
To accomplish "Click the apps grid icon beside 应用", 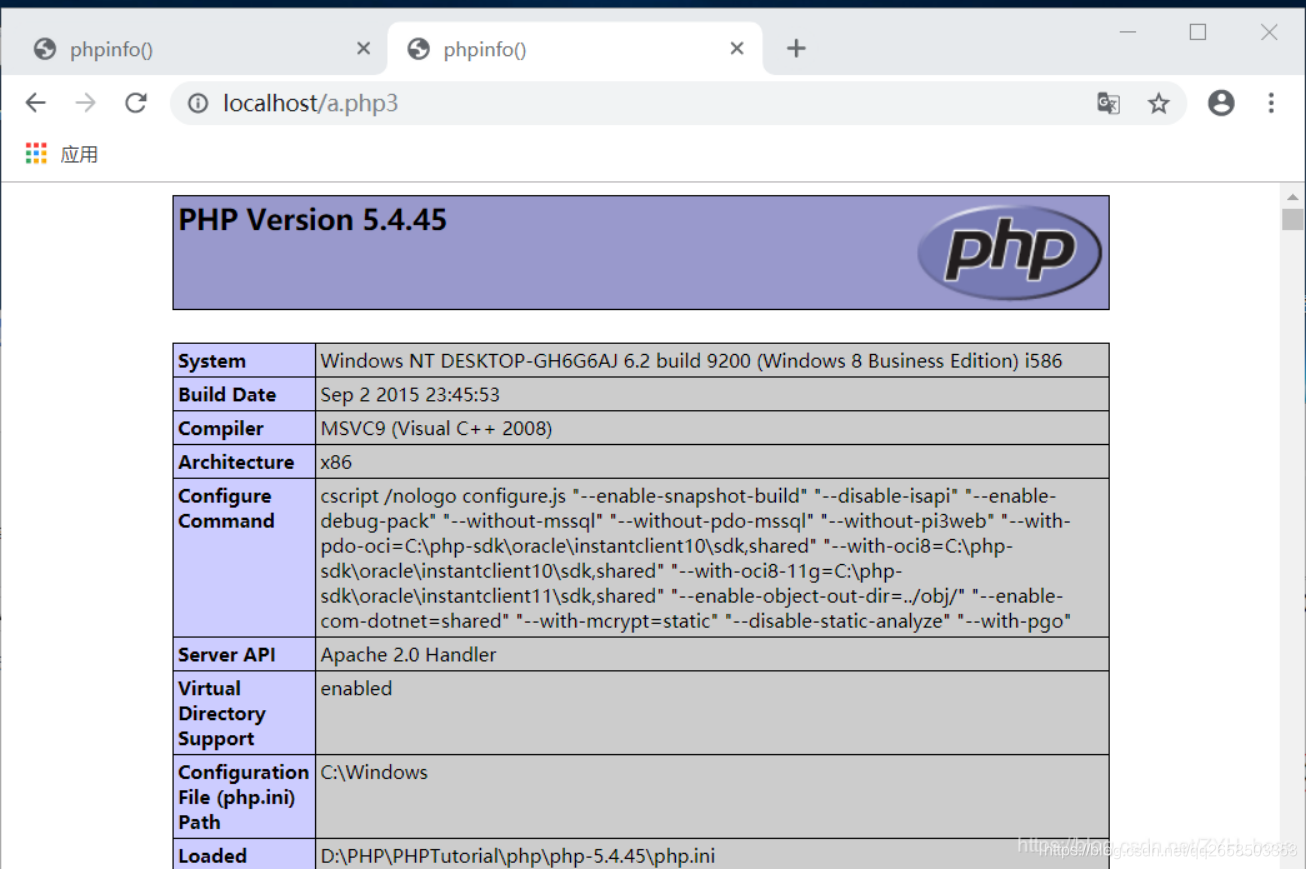I will pos(36,152).
